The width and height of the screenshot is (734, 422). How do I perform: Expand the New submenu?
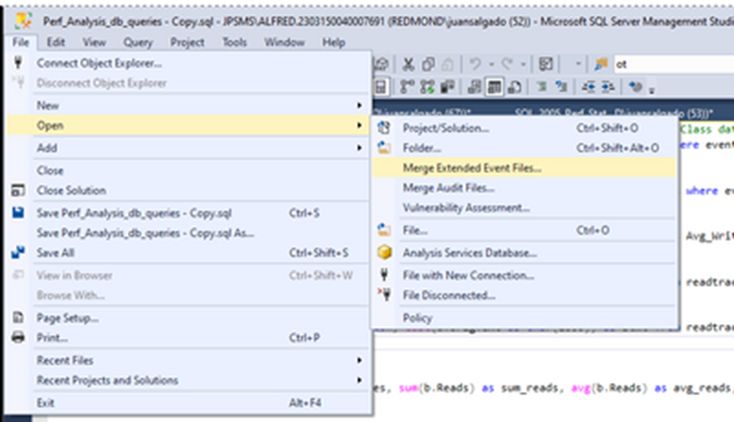[359, 105]
